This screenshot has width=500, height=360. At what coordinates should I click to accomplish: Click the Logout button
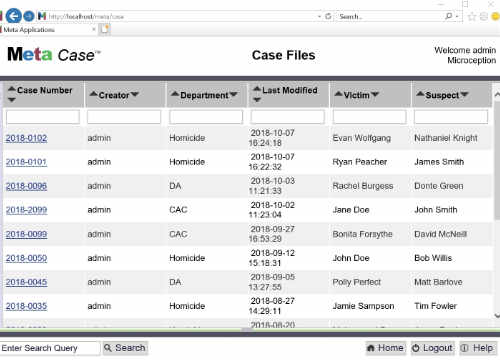[x=432, y=348]
